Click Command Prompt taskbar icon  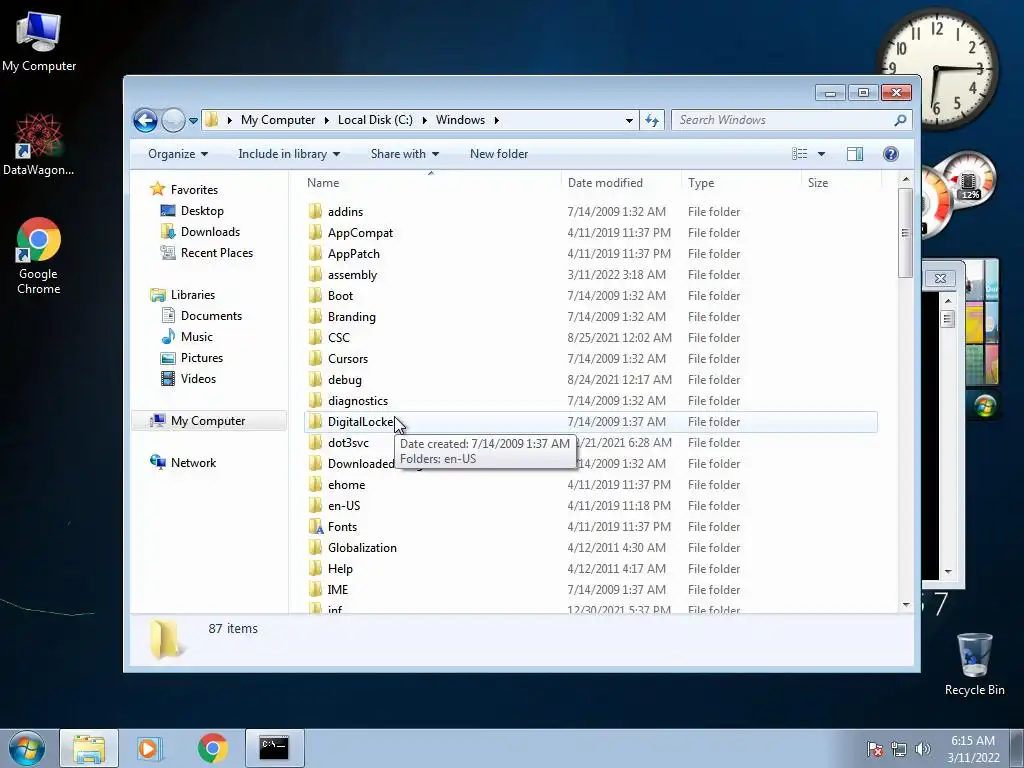274,748
